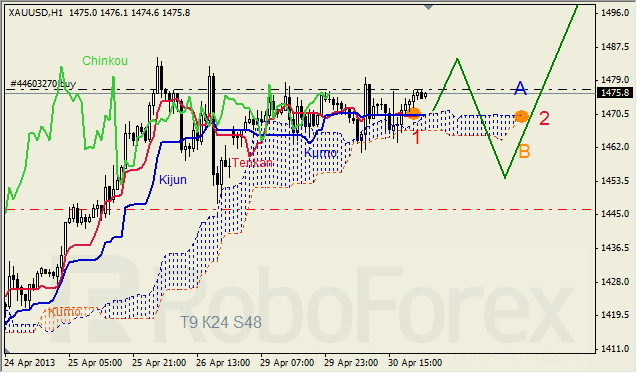Click the 1453.5 price axis label
637x373 pixels.
pos(615,180)
